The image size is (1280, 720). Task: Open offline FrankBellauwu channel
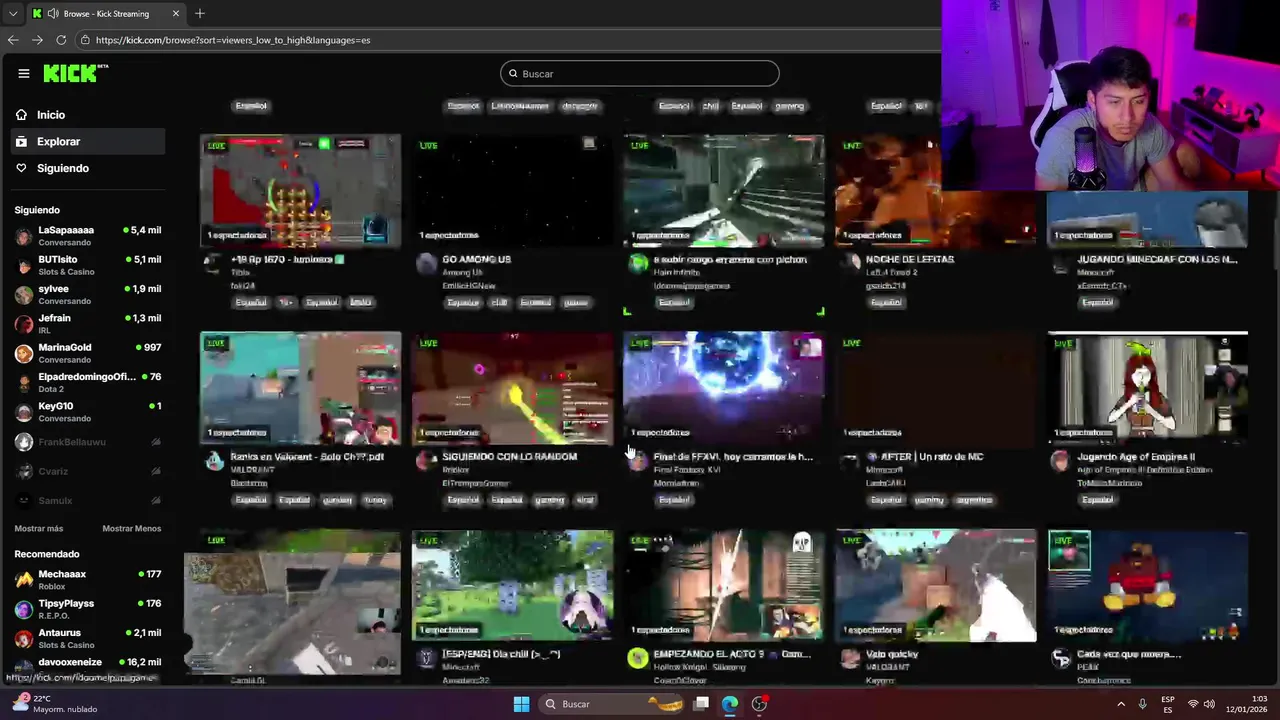click(x=88, y=441)
